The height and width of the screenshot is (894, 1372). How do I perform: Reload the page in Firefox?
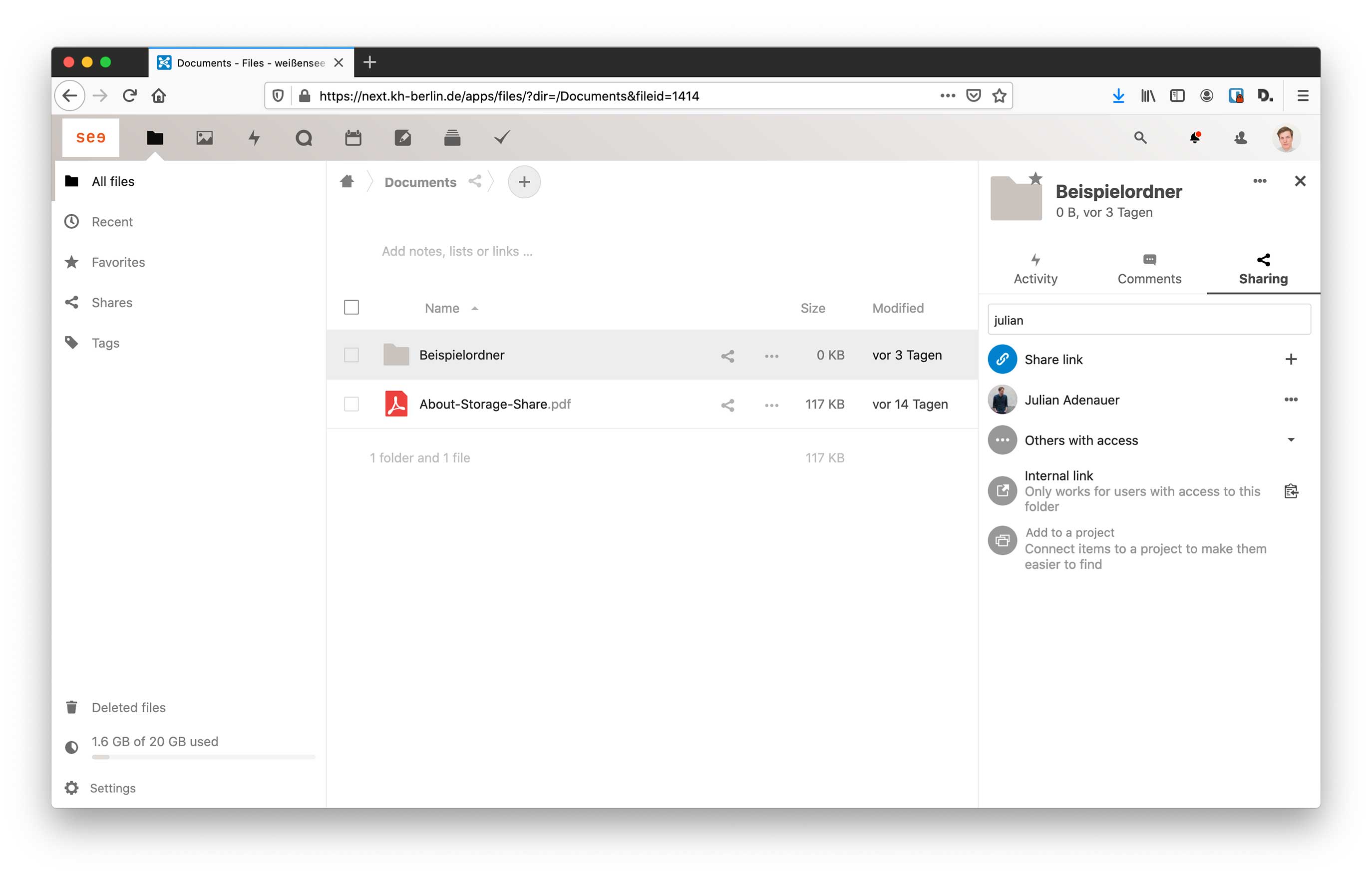130,96
